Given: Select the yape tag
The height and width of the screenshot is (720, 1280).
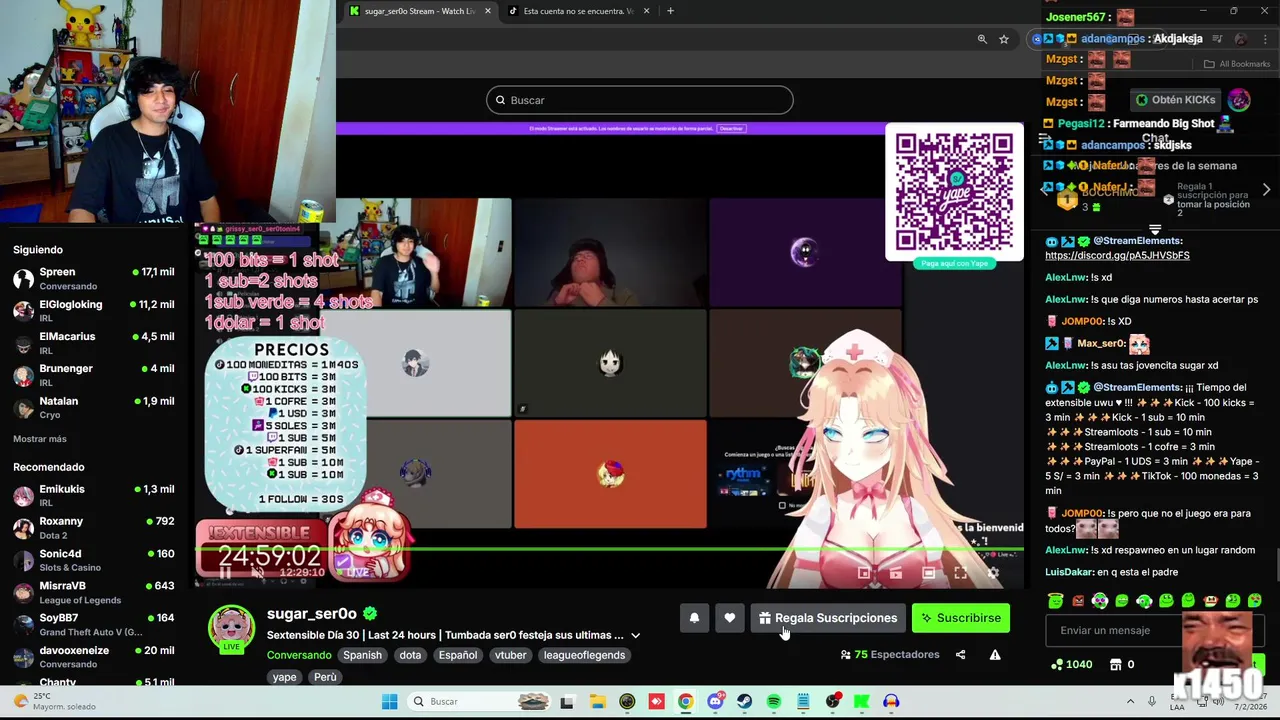Looking at the screenshot, I should pos(284,677).
